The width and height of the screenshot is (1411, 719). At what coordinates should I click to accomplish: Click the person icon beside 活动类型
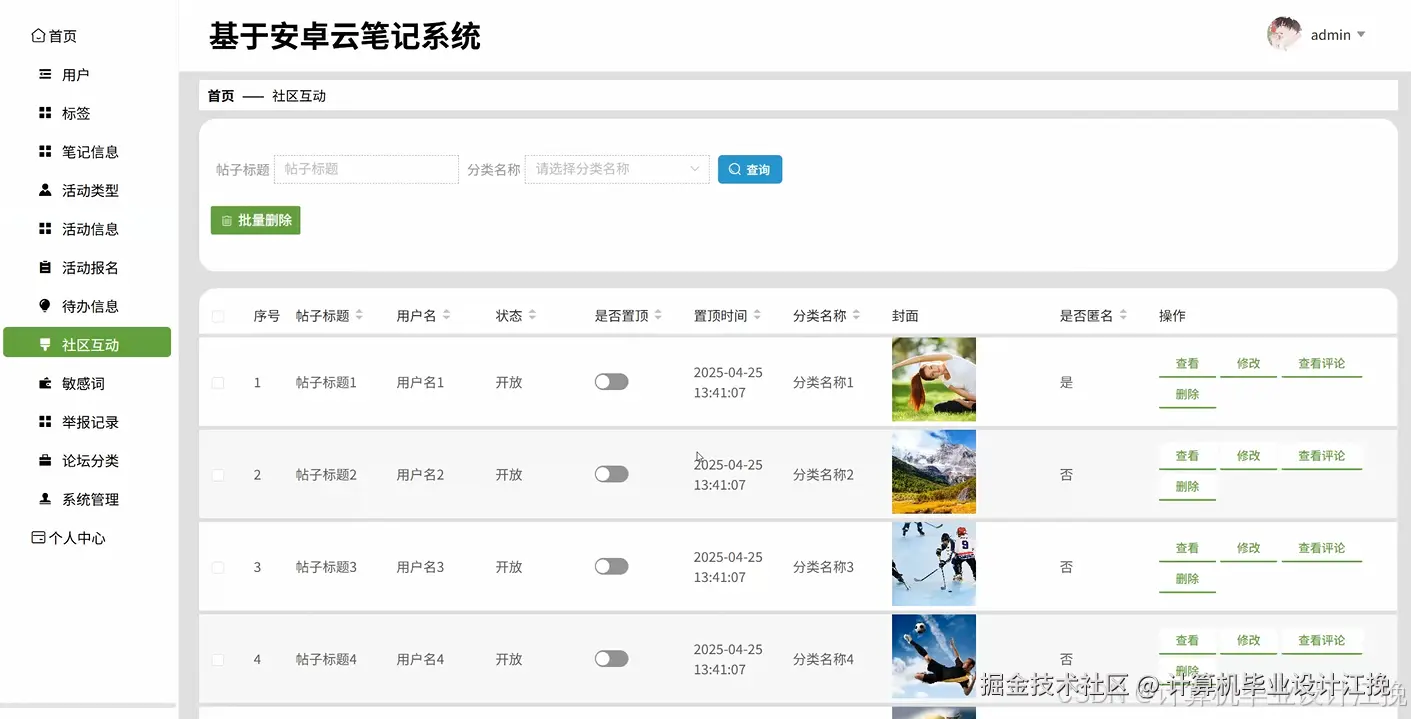click(45, 189)
